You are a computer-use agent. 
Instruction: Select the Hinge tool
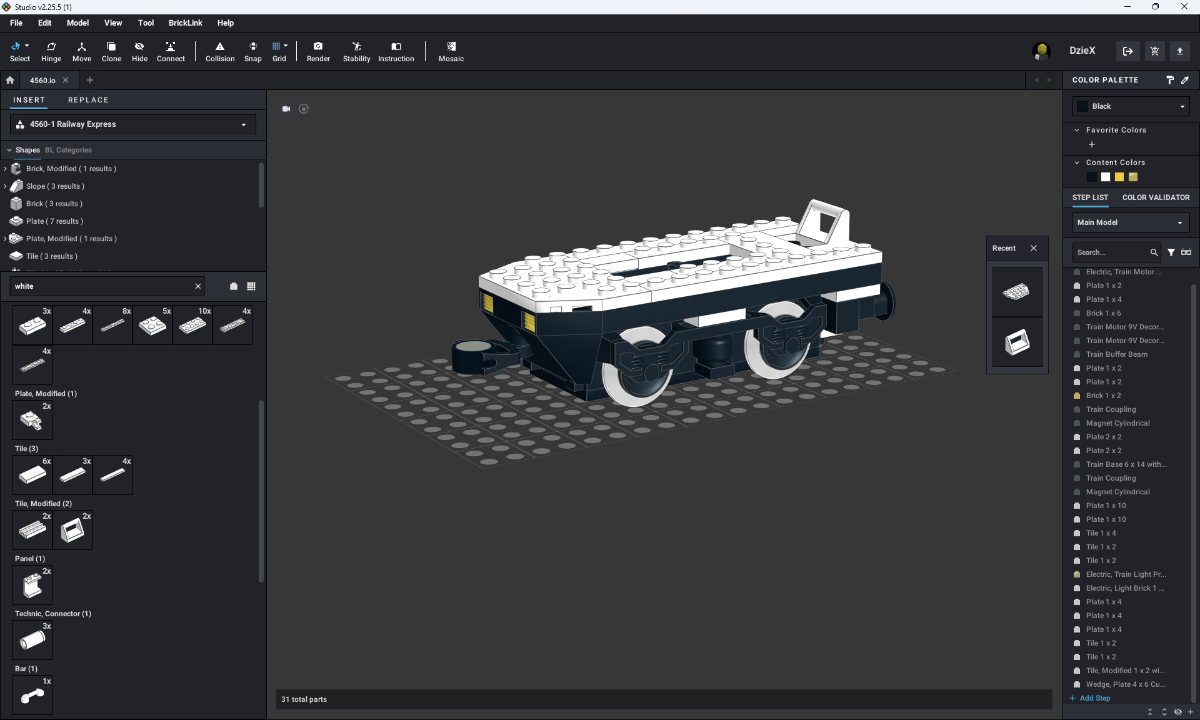[x=51, y=51]
